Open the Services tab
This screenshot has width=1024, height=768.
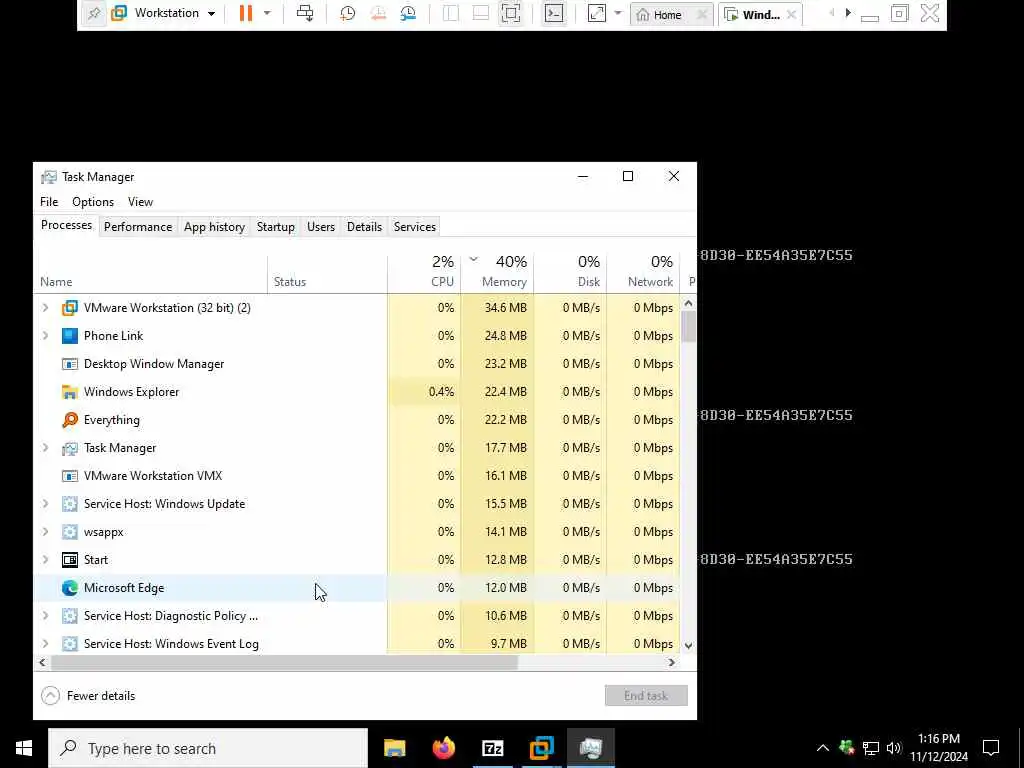click(x=415, y=227)
